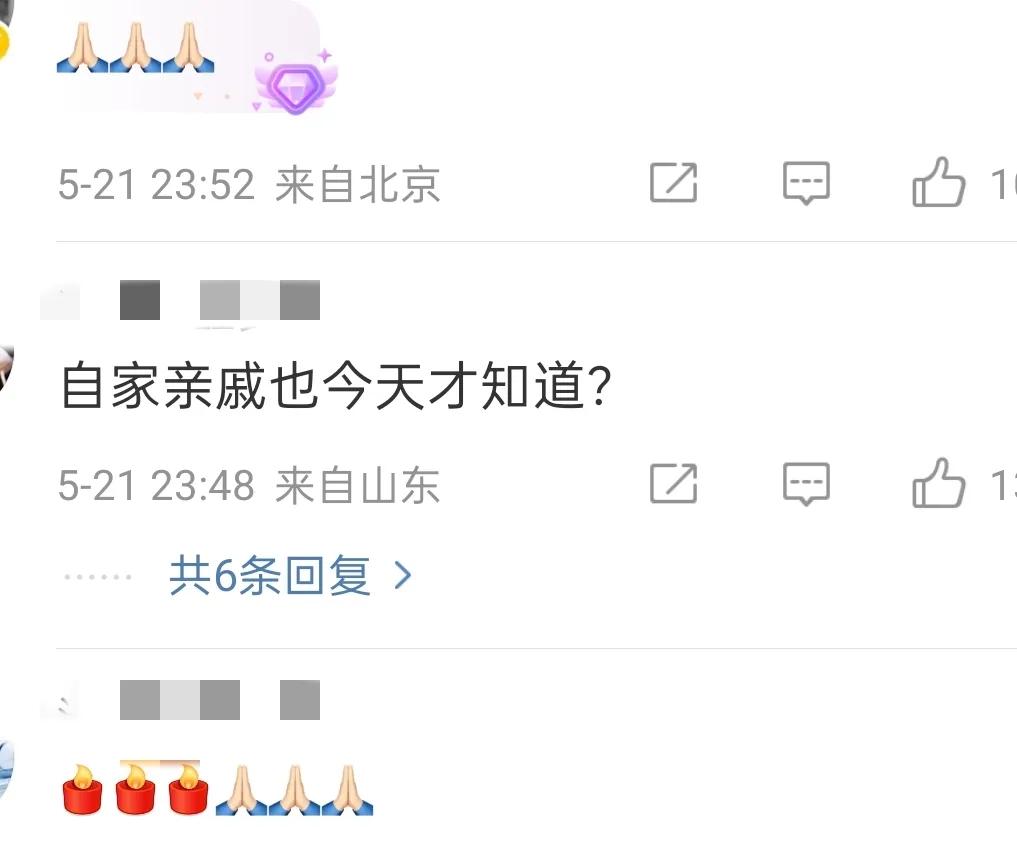Tap the praying hands emoji comment at top

pyautogui.click(x=135, y=47)
